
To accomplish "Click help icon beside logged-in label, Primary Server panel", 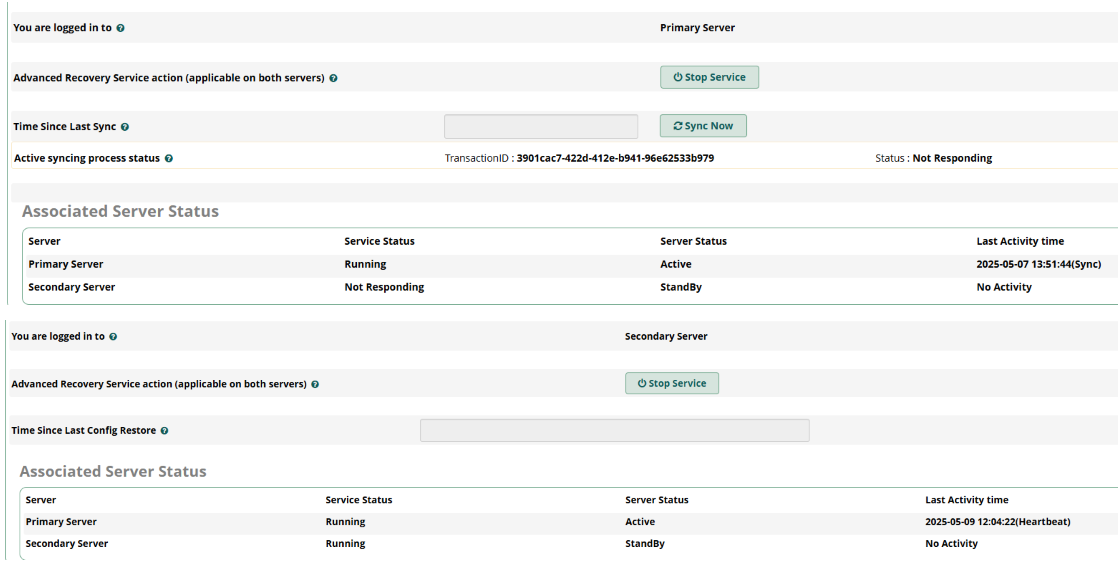I will coord(120,28).
